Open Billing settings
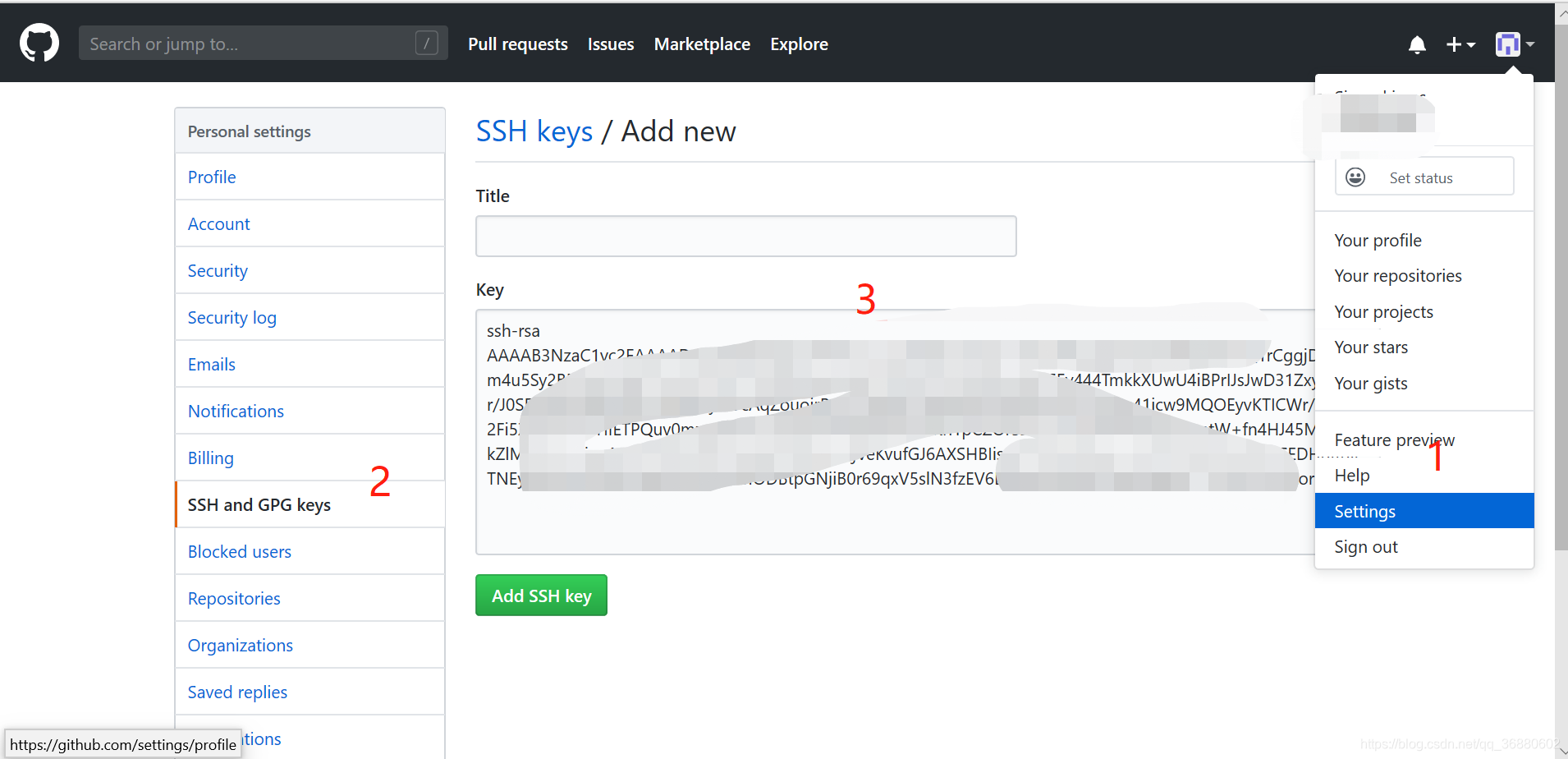 [309, 458]
